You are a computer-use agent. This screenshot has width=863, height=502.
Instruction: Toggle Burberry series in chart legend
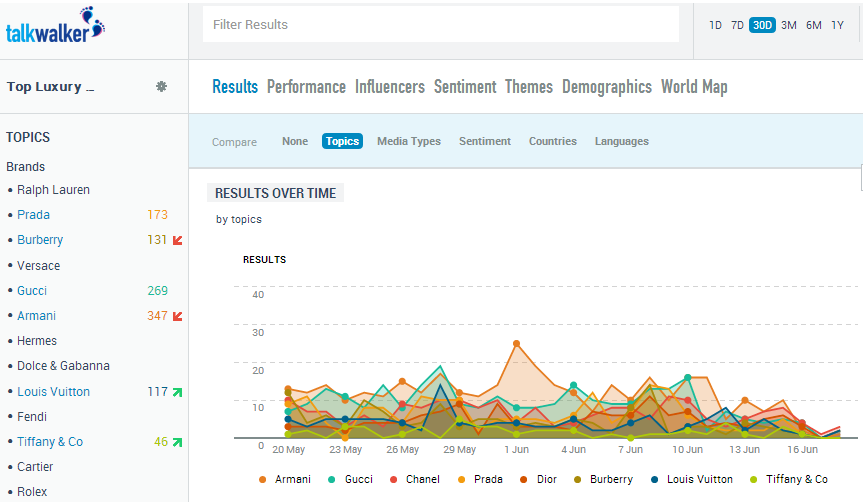(x=603, y=479)
